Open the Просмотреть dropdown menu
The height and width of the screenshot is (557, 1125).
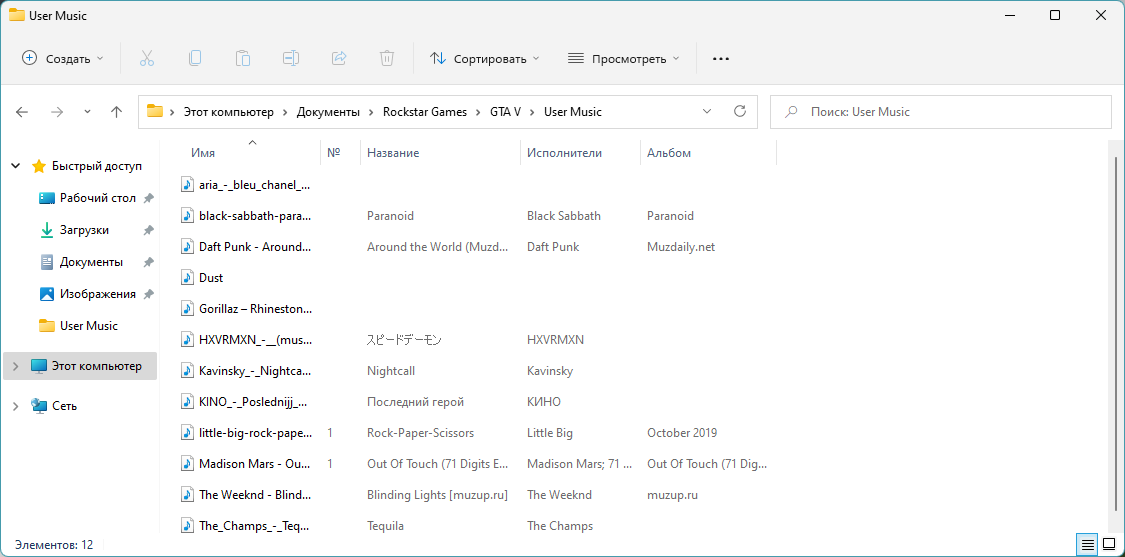(623, 59)
